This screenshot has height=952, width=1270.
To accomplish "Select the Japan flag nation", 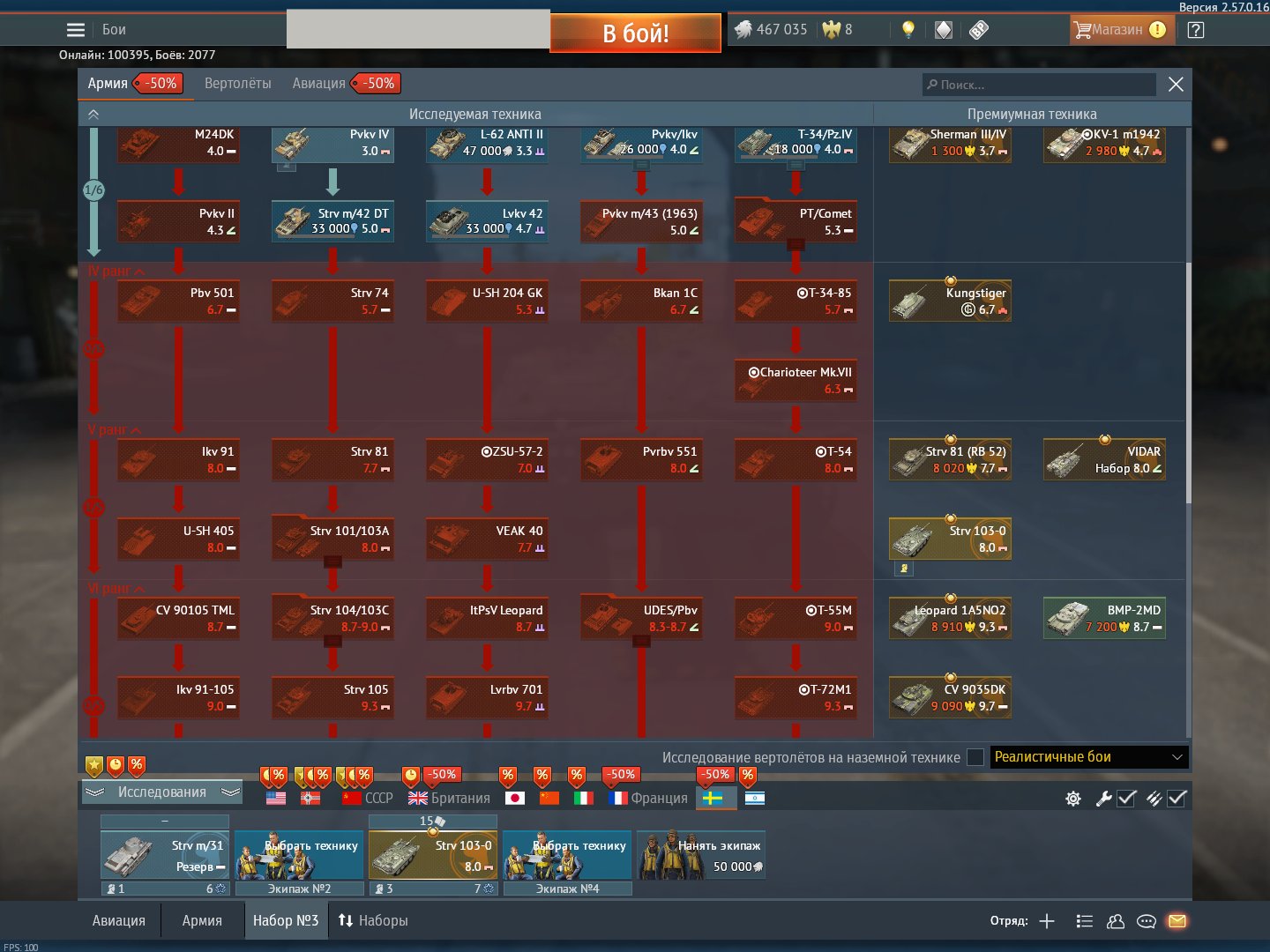I will 515,798.
